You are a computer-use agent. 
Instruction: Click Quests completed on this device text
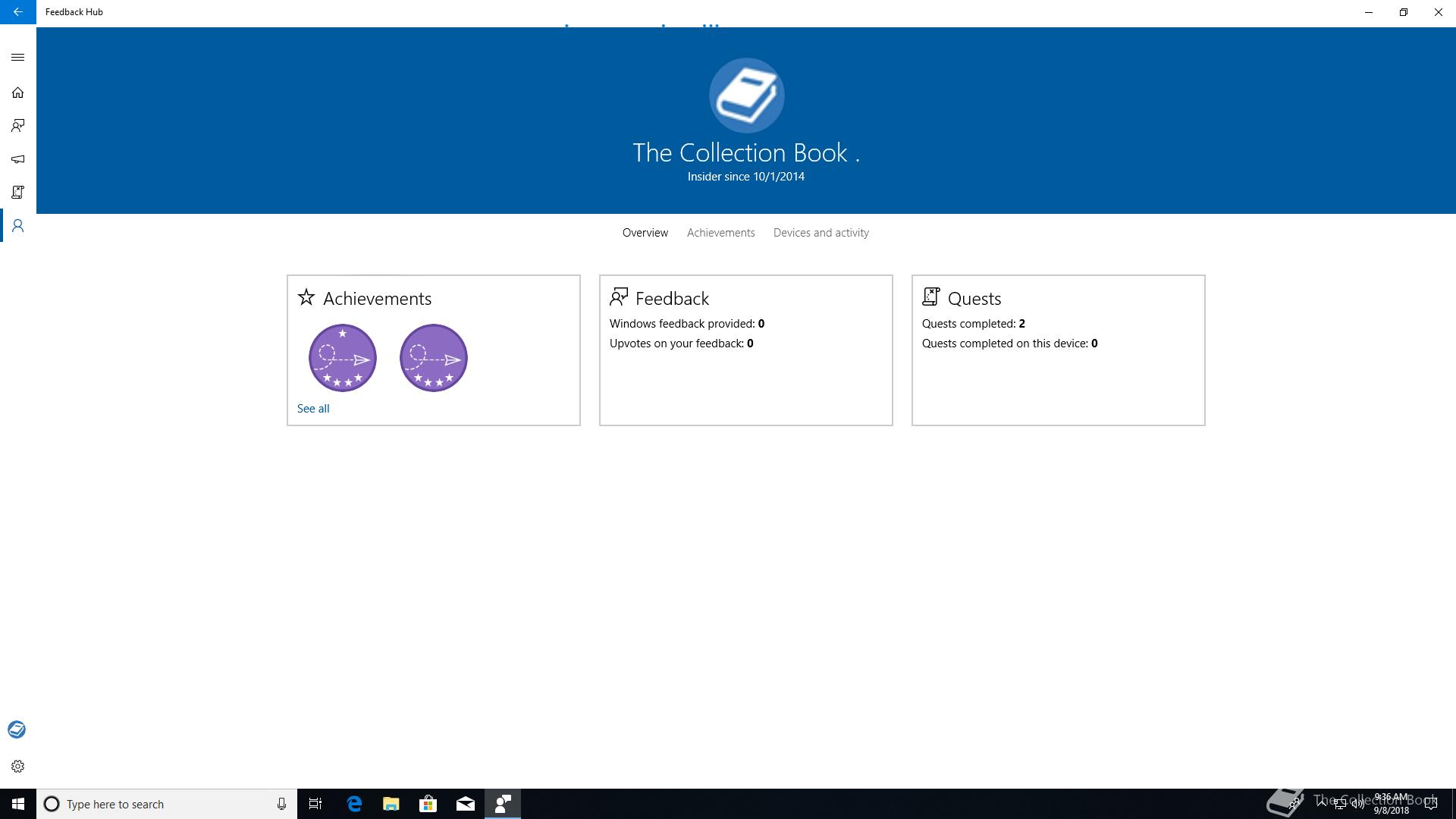pyautogui.click(x=1009, y=344)
